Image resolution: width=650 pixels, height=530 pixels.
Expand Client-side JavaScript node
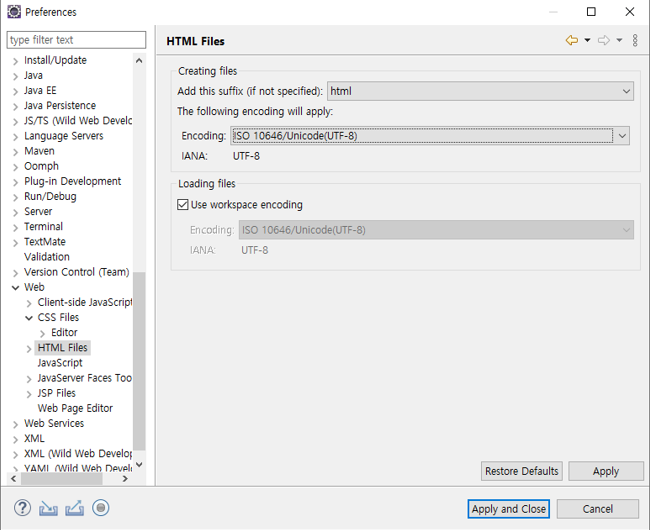(x=29, y=303)
